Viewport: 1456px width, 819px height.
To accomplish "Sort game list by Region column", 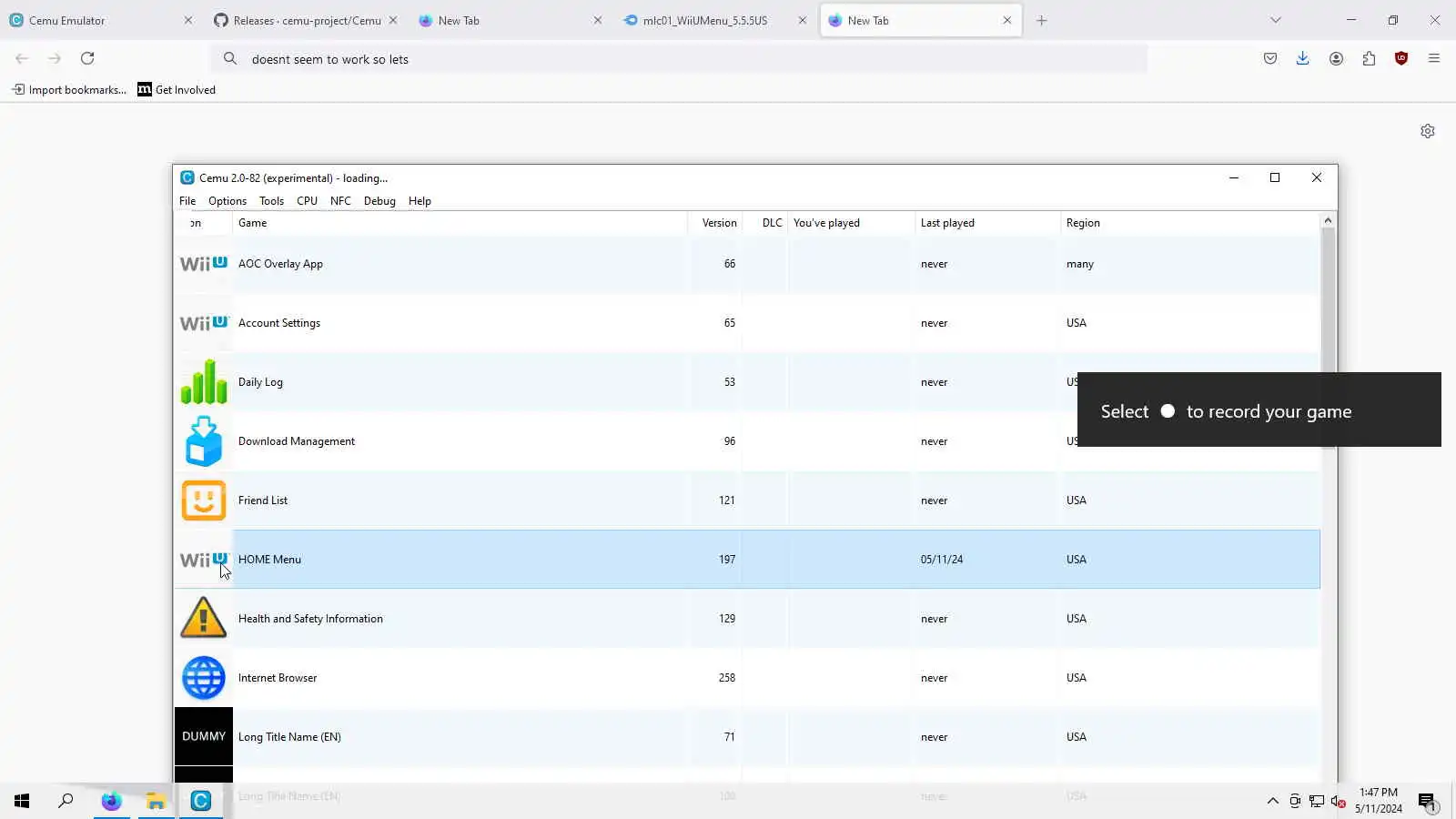I will [1190, 223].
